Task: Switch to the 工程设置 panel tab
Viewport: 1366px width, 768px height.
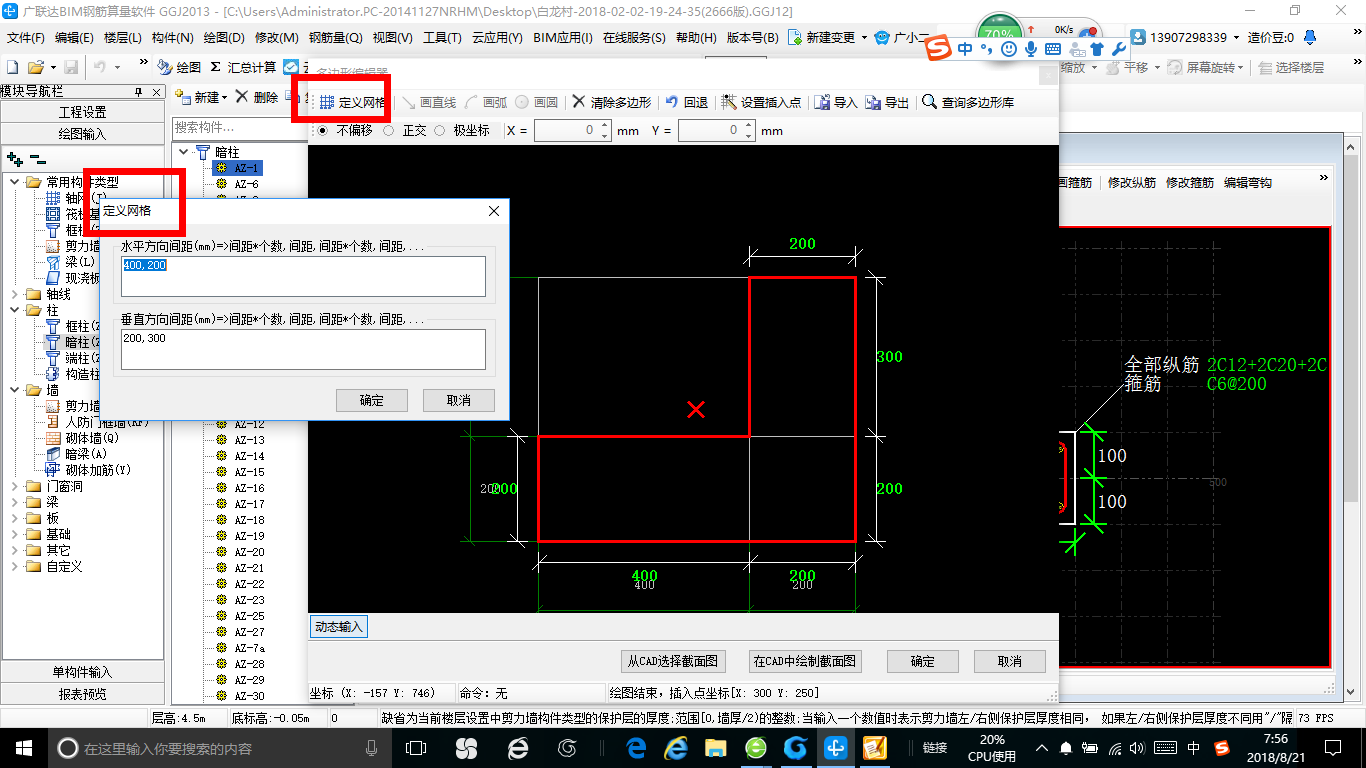Action: (82, 112)
